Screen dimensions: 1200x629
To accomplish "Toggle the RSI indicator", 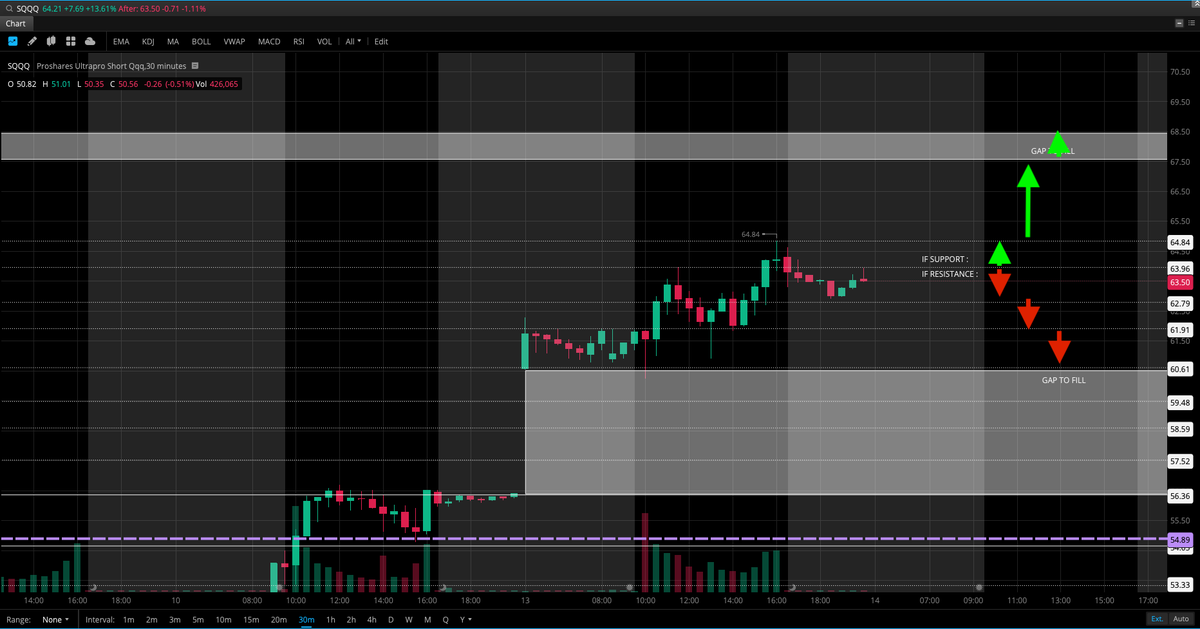I will click(299, 42).
